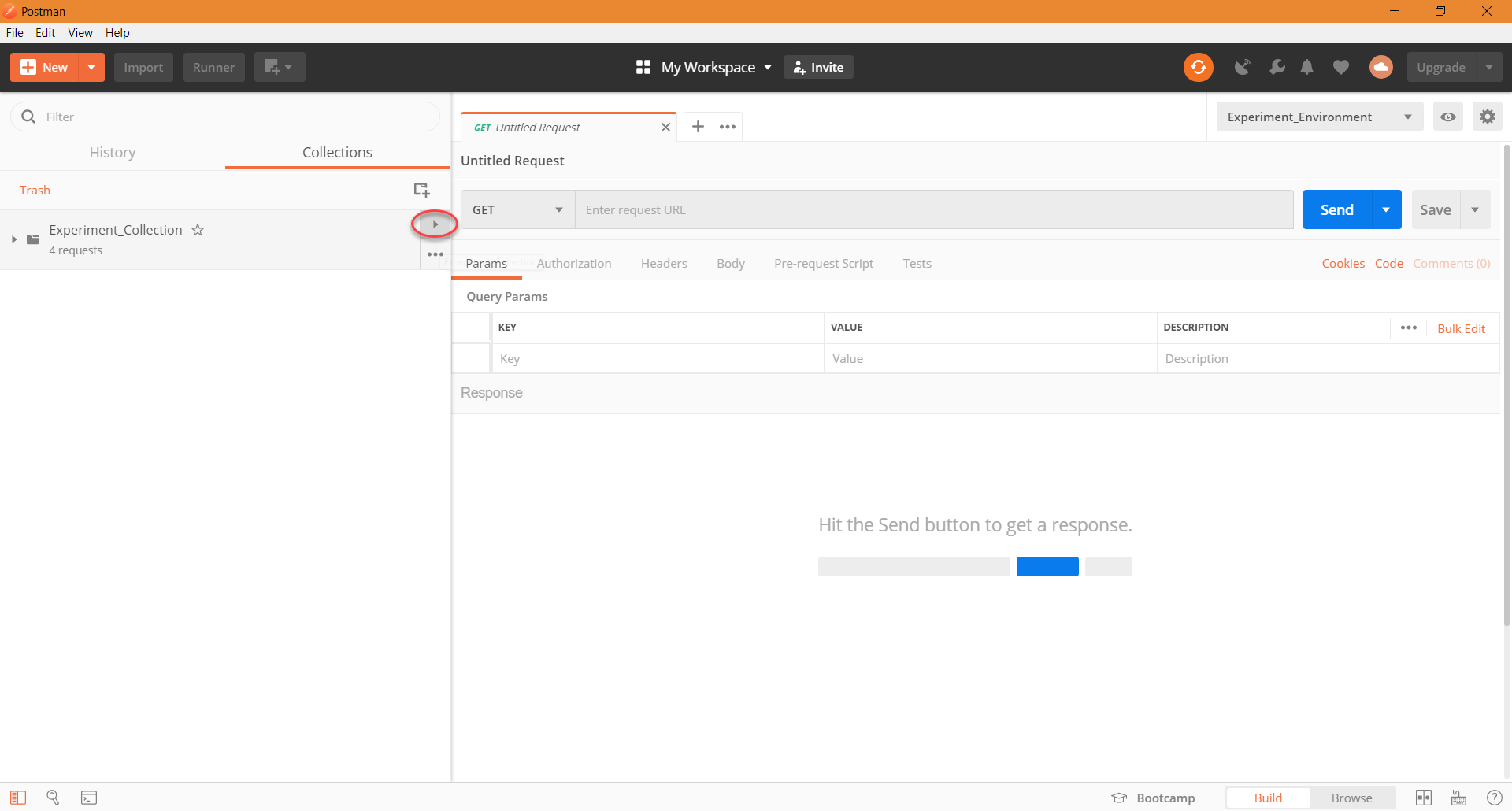
Task: Open the new window dropdown icon
Action: coord(280,67)
